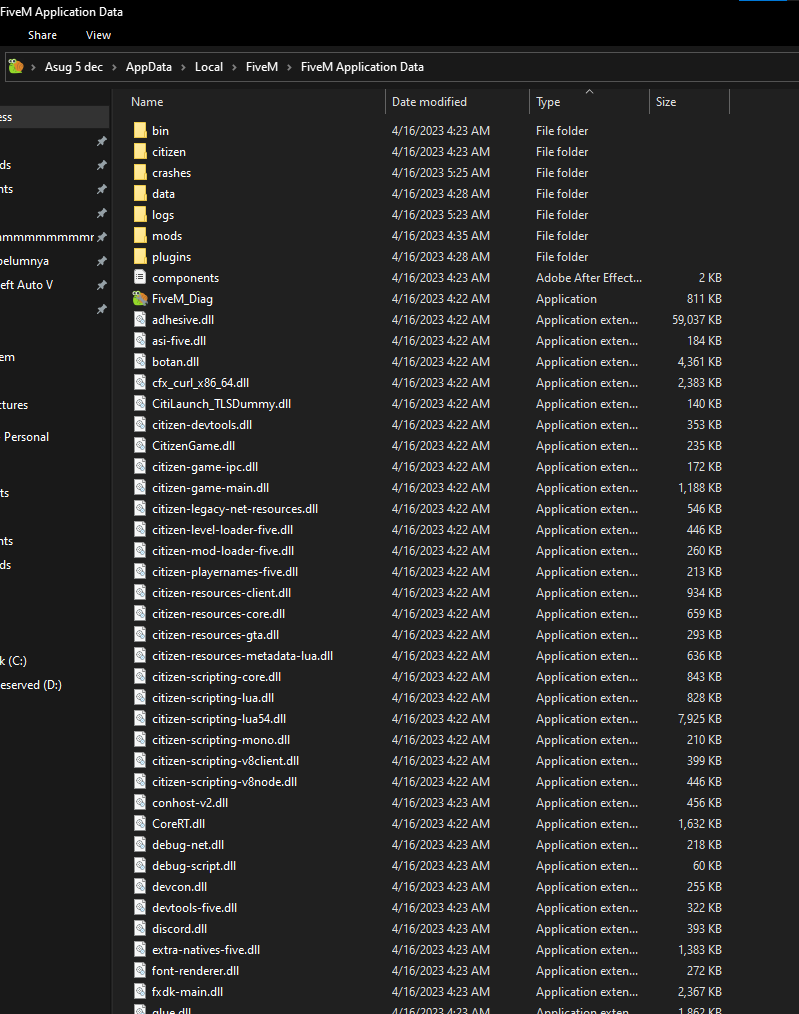The height and width of the screenshot is (1014, 799).
Task: Select 'eserved (D:)' drive in navigation pane
Action: (31, 685)
